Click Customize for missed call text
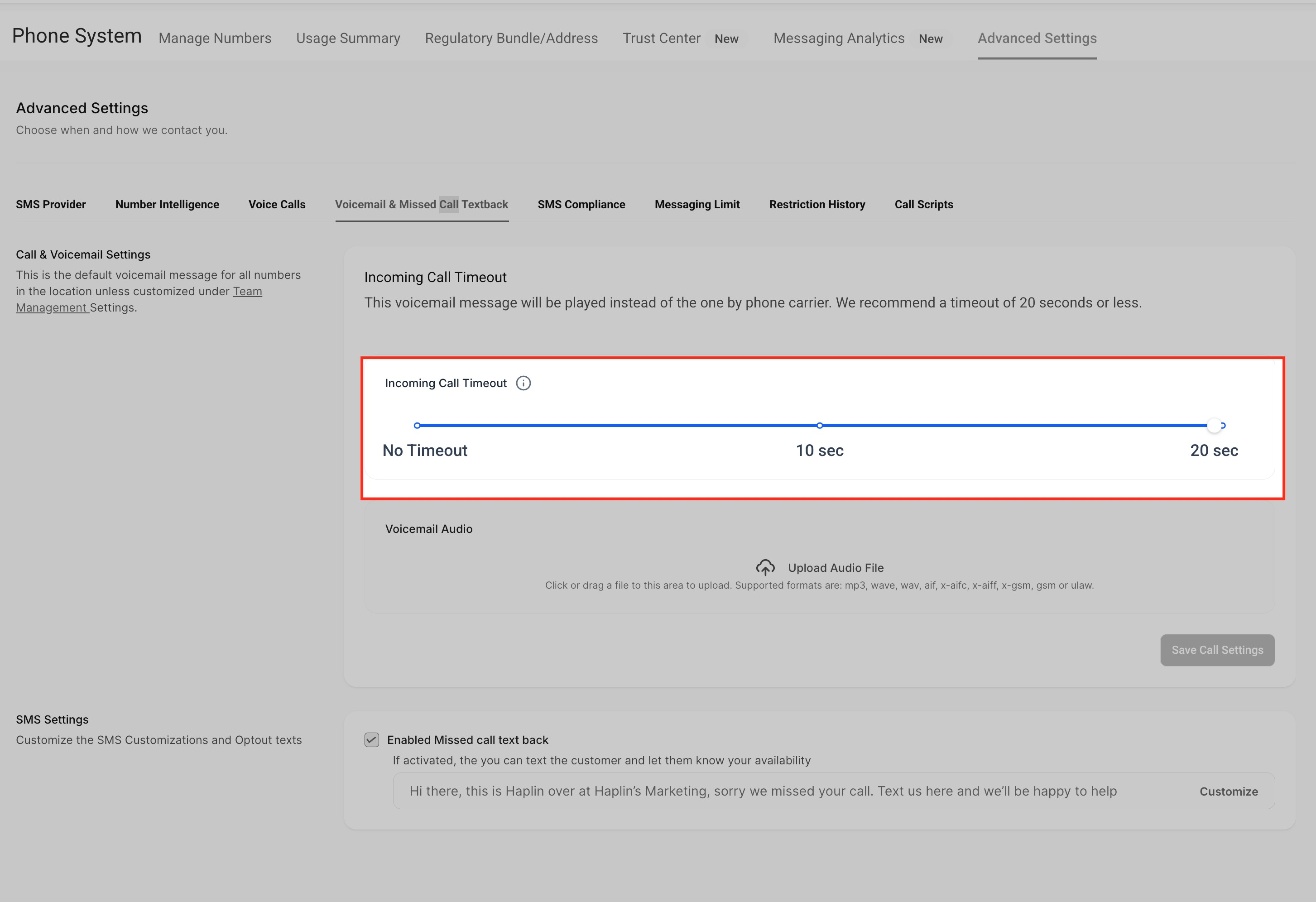1316x902 pixels. click(1228, 792)
